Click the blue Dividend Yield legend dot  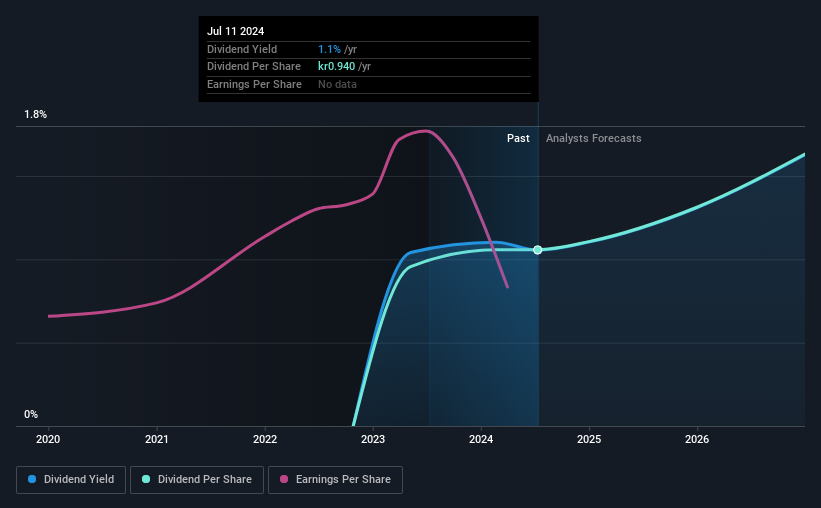(32, 479)
